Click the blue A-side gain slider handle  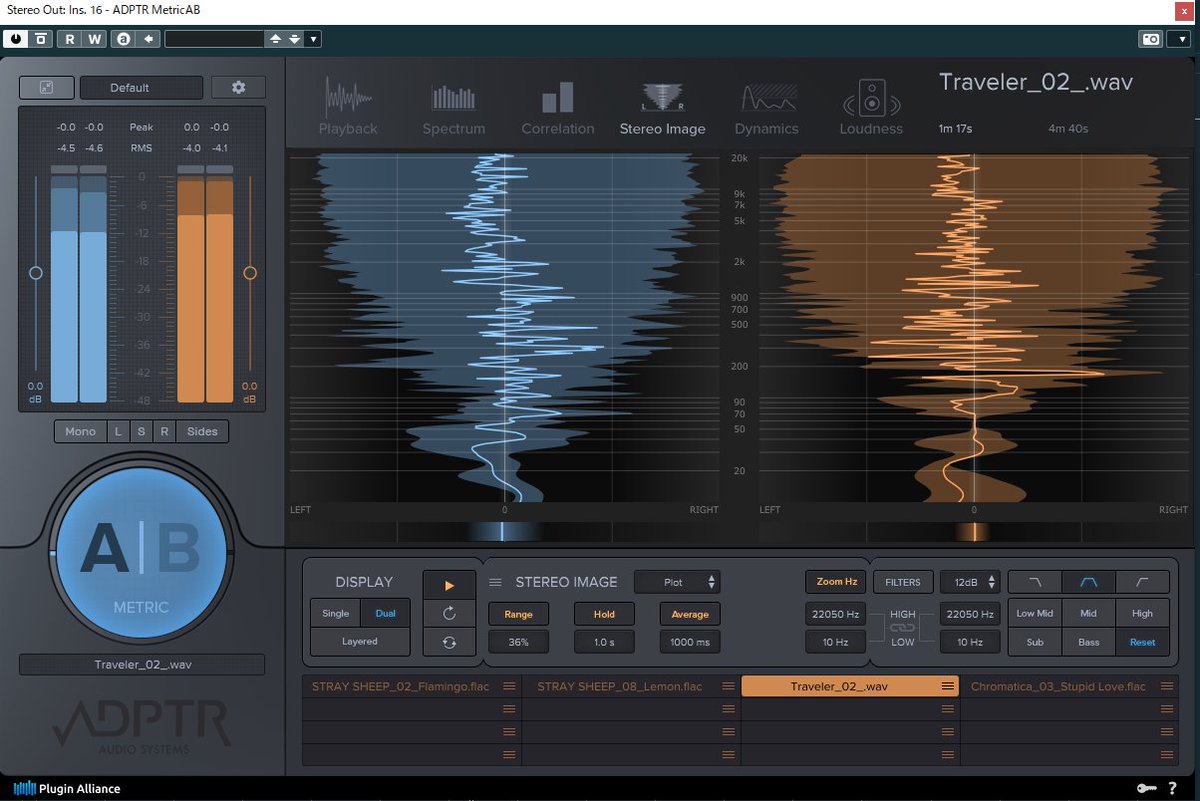[x=36, y=272]
